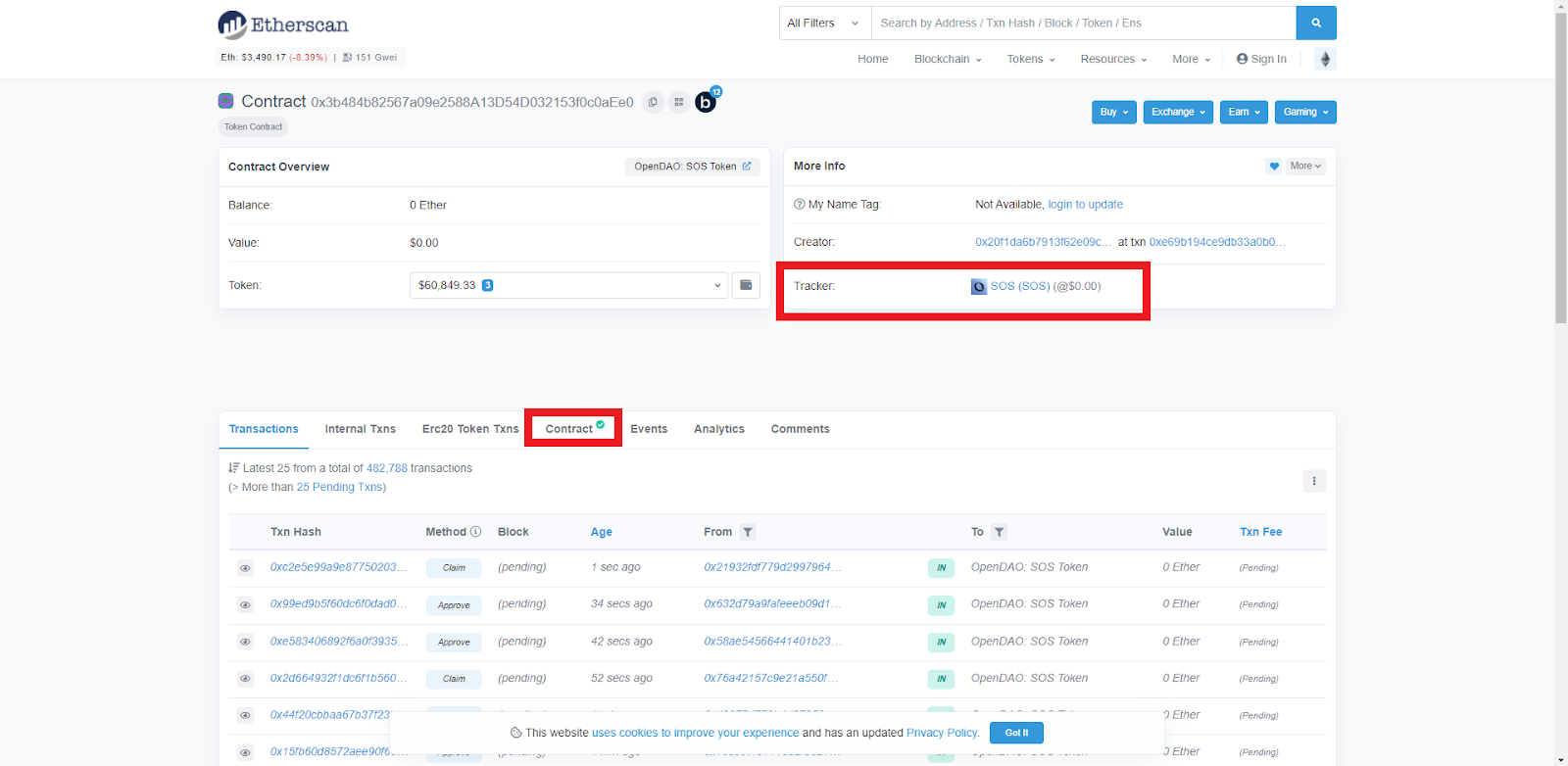Sort by the Age column header
This screenshot has width=1568, height=766.
point(602,532)
